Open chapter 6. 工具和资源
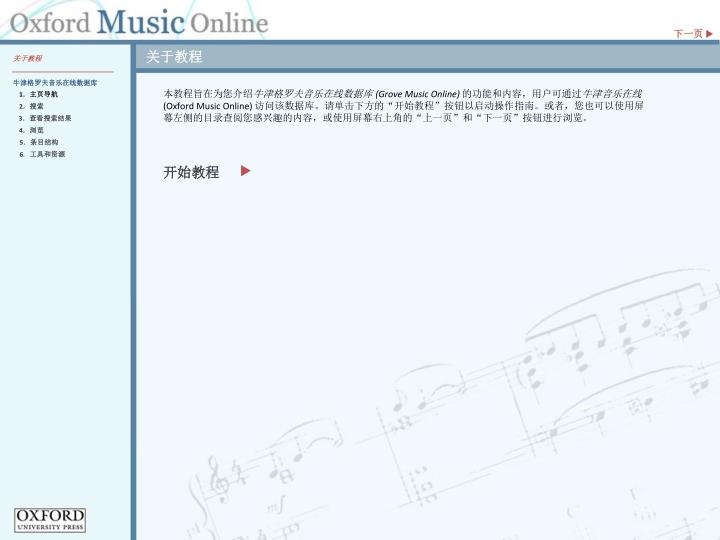 (42, 154)
